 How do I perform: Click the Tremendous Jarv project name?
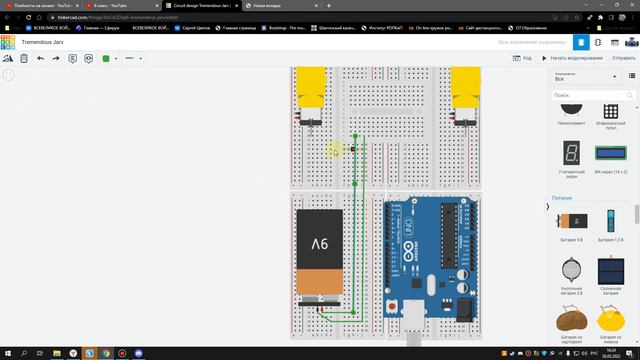tap(42, 42)
